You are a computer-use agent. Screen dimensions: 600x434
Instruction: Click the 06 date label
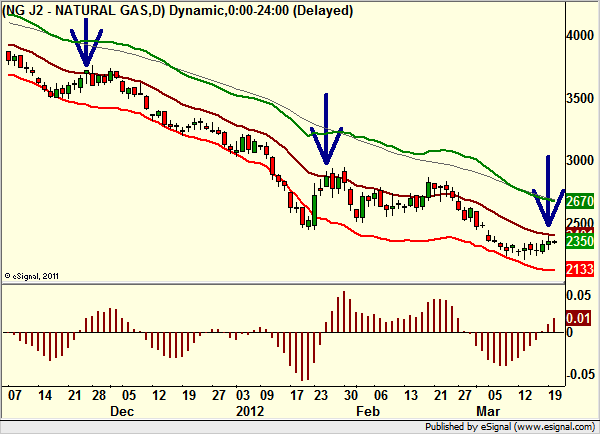[x=380, y=395]
